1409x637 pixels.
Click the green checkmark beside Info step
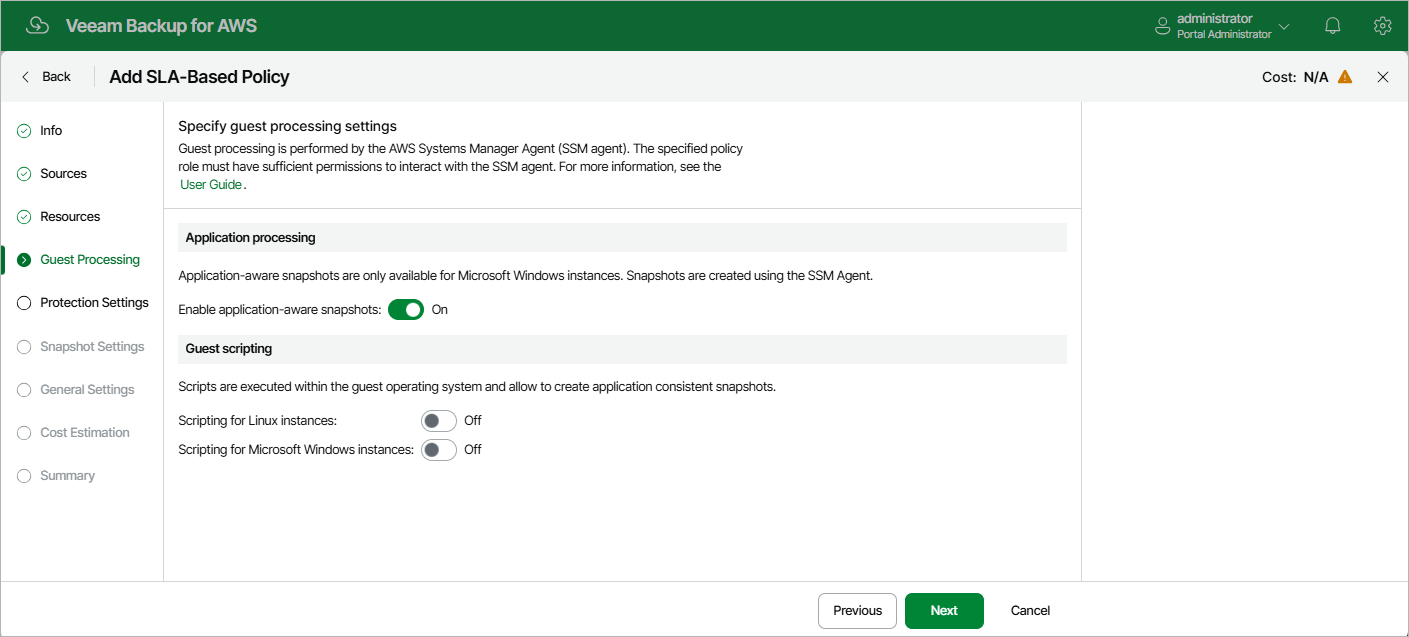[x=24, y=130]
